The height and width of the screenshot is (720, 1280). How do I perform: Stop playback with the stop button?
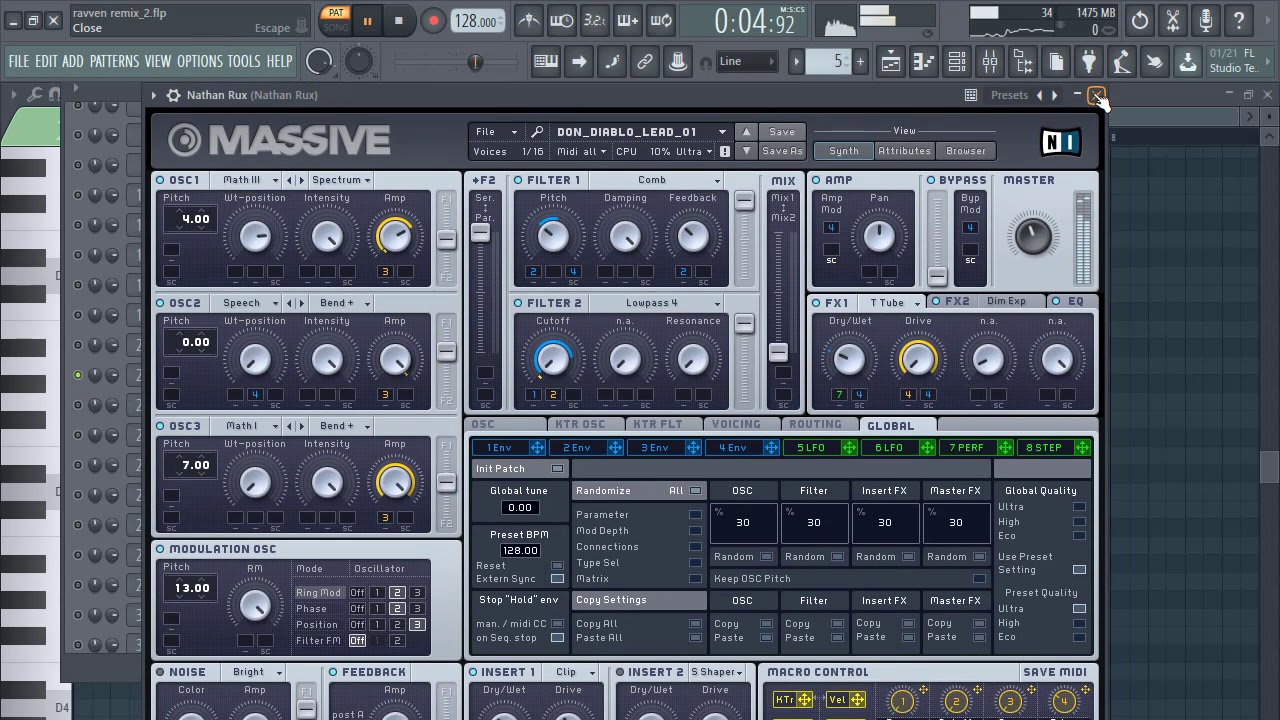click(x=398, y=21)
